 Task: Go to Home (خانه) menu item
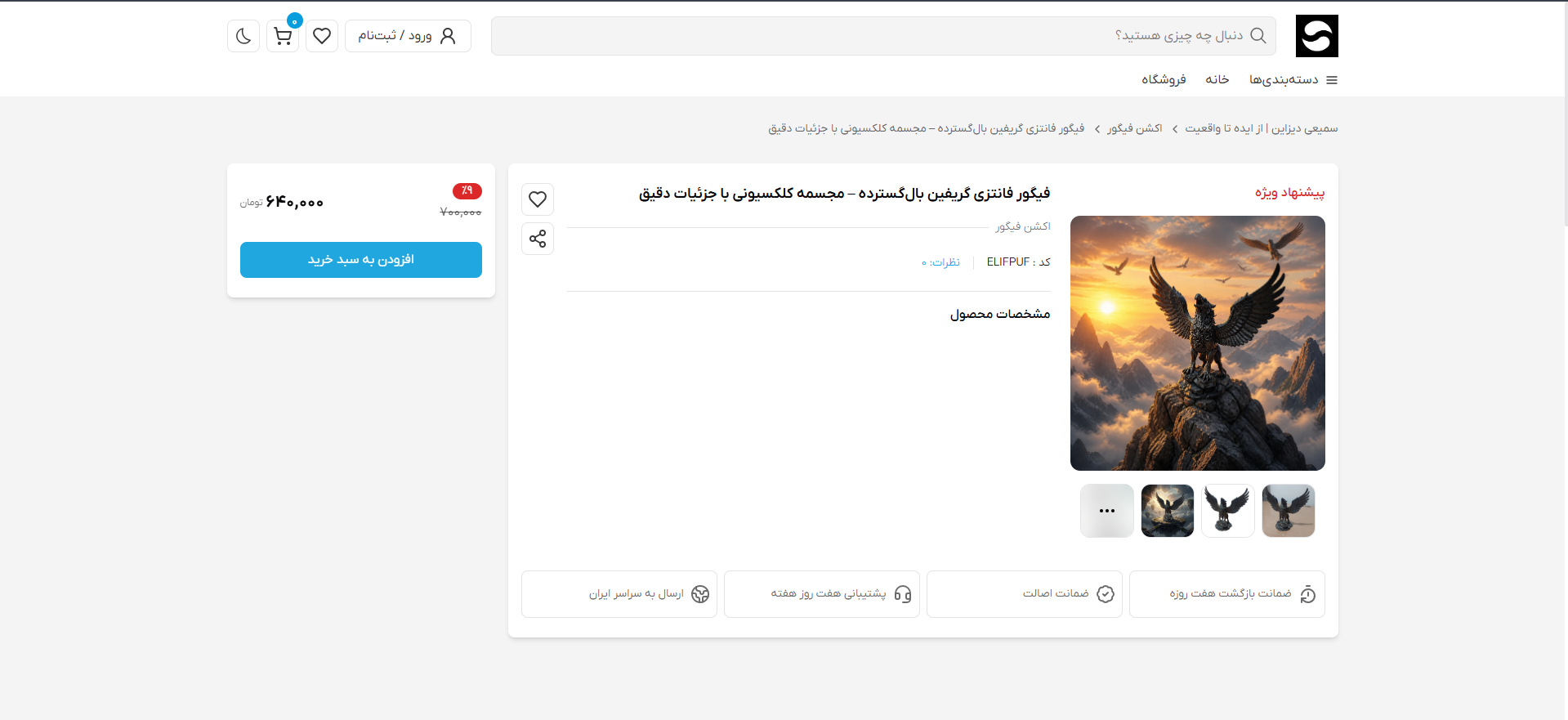pos(1217,79)
